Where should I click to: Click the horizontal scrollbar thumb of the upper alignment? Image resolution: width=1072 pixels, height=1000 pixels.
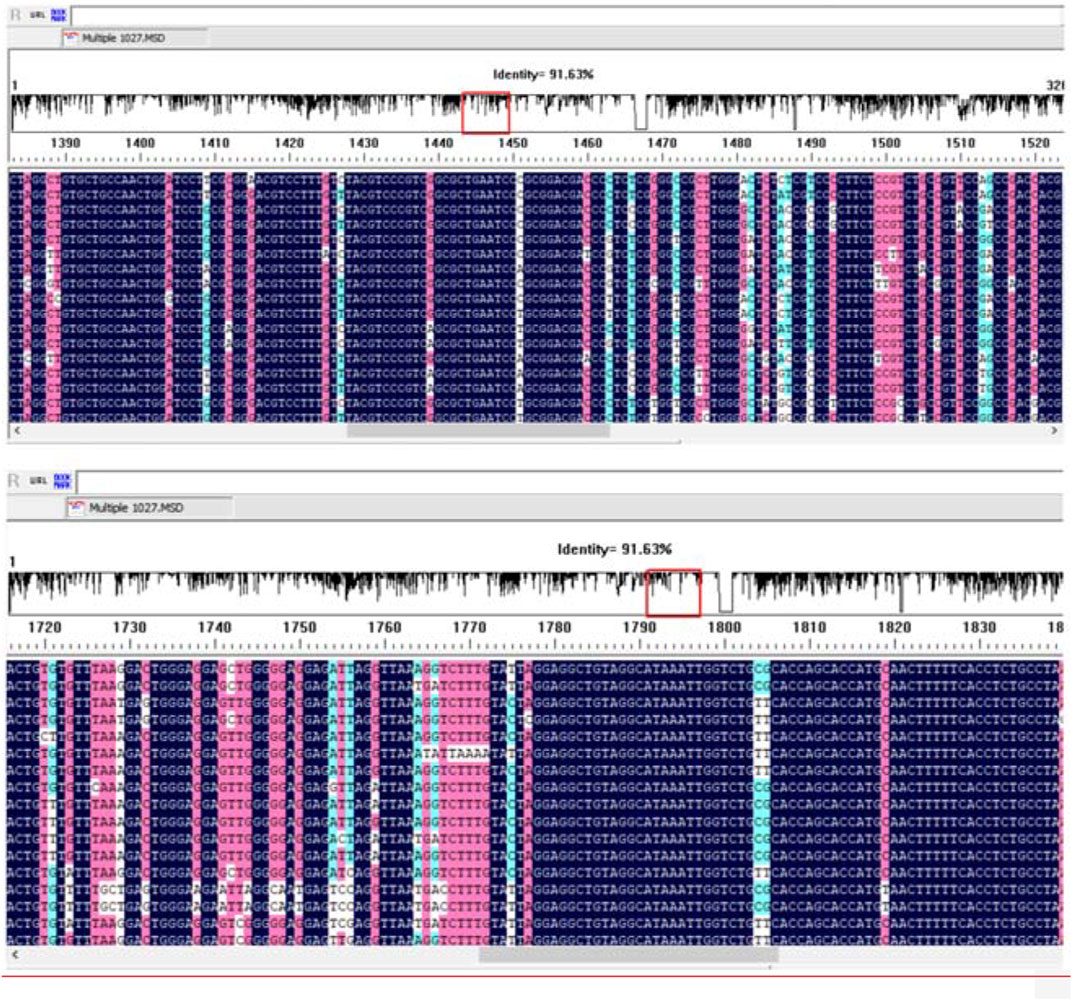point(478,431)
